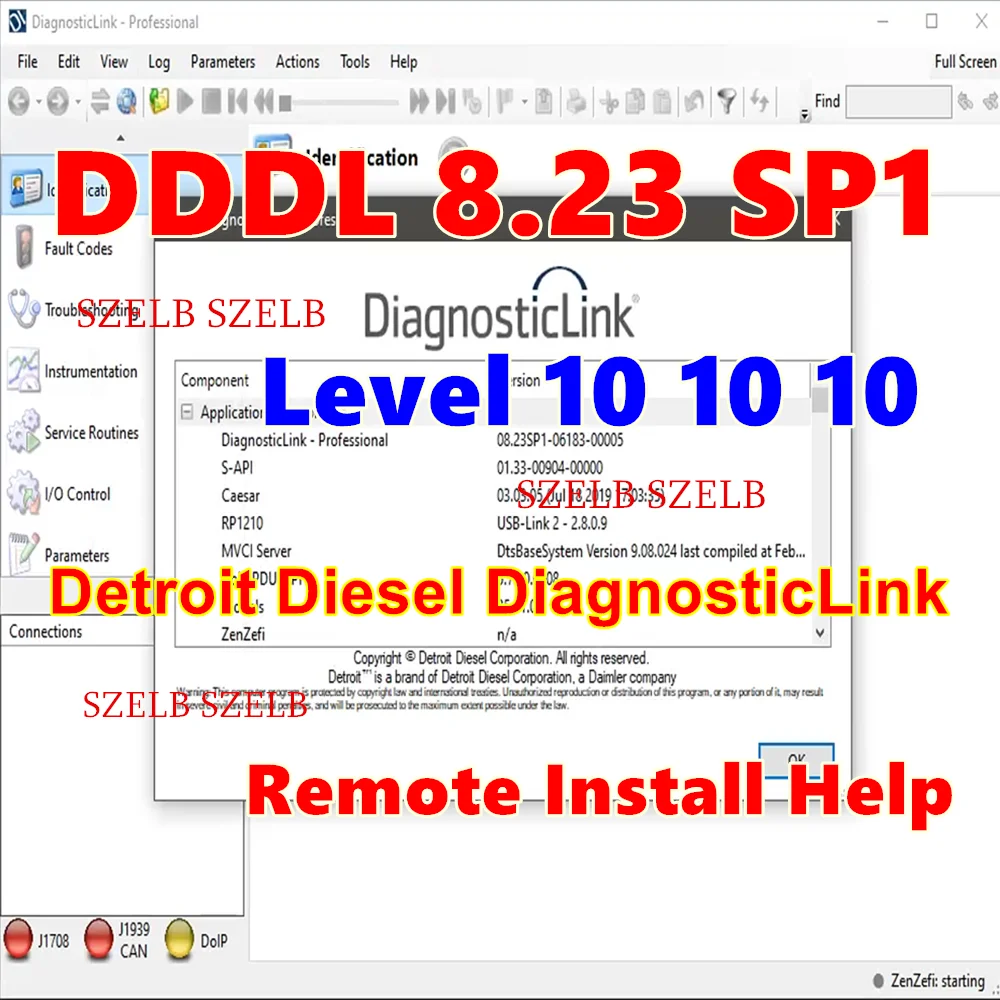Image resolution: width=1000 pixels, height=1000 pixels.
Task: Click the Paste clipboard icon
Action: pos(663,101)
